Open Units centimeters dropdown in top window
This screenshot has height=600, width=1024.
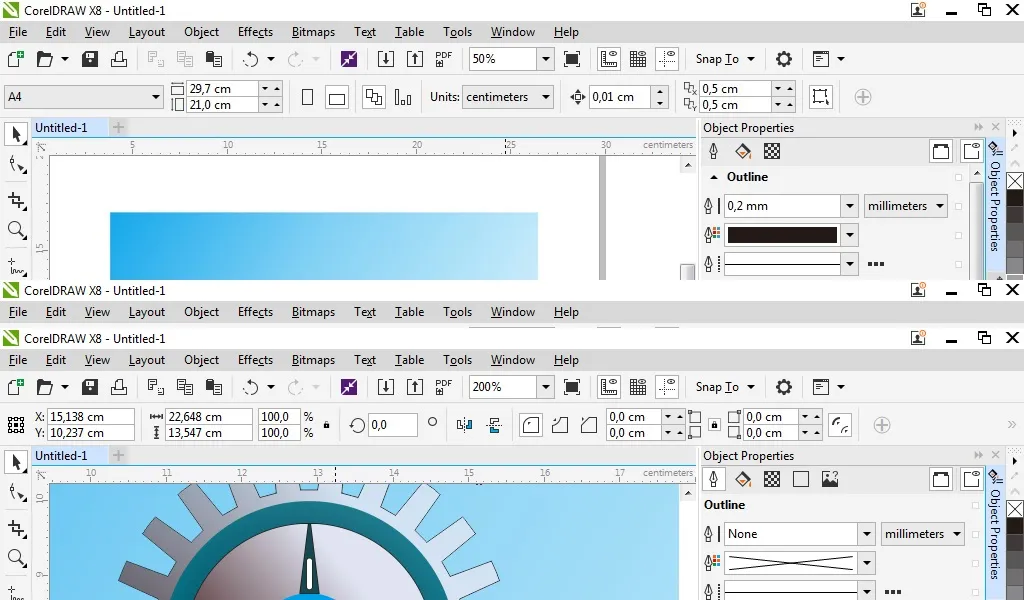pyautogui.click(x=546, y=97)
